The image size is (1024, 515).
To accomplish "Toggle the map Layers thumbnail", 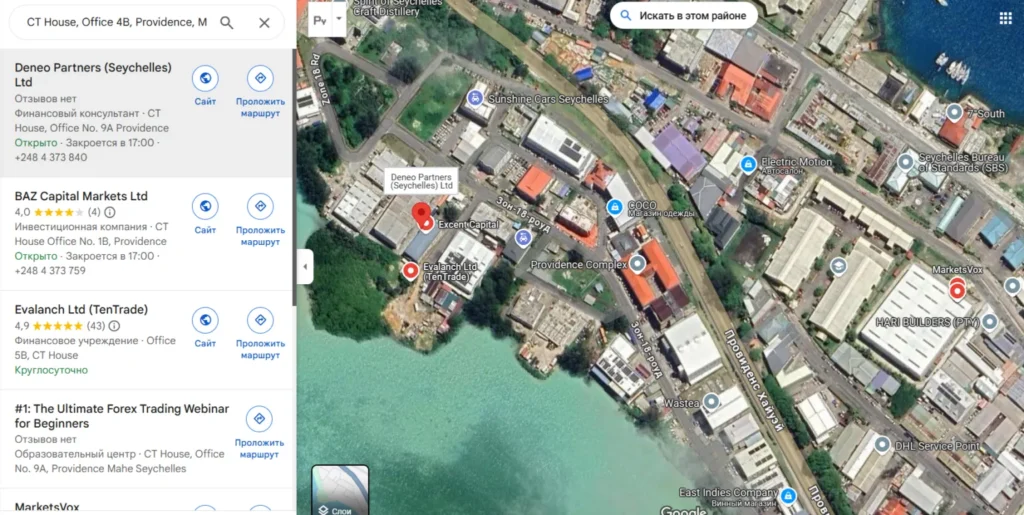I will click(x=340, y=489).
